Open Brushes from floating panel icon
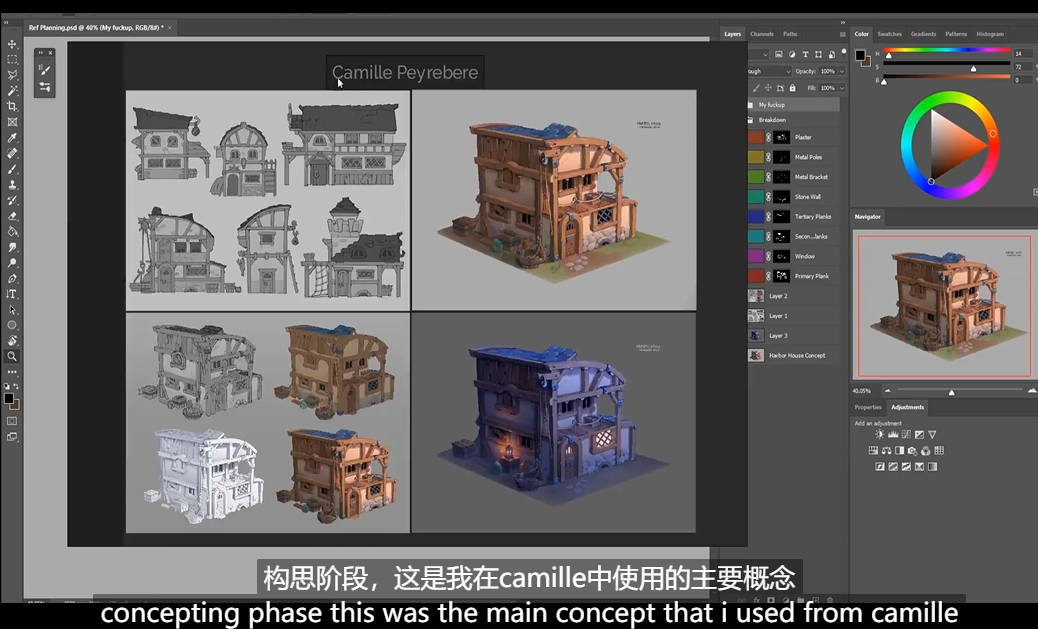 [x=44, y=70]
